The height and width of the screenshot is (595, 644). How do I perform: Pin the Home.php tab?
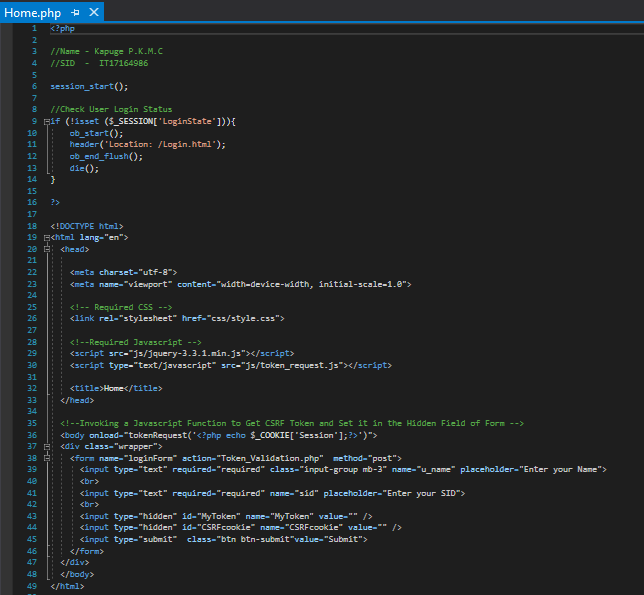[75, 13]
